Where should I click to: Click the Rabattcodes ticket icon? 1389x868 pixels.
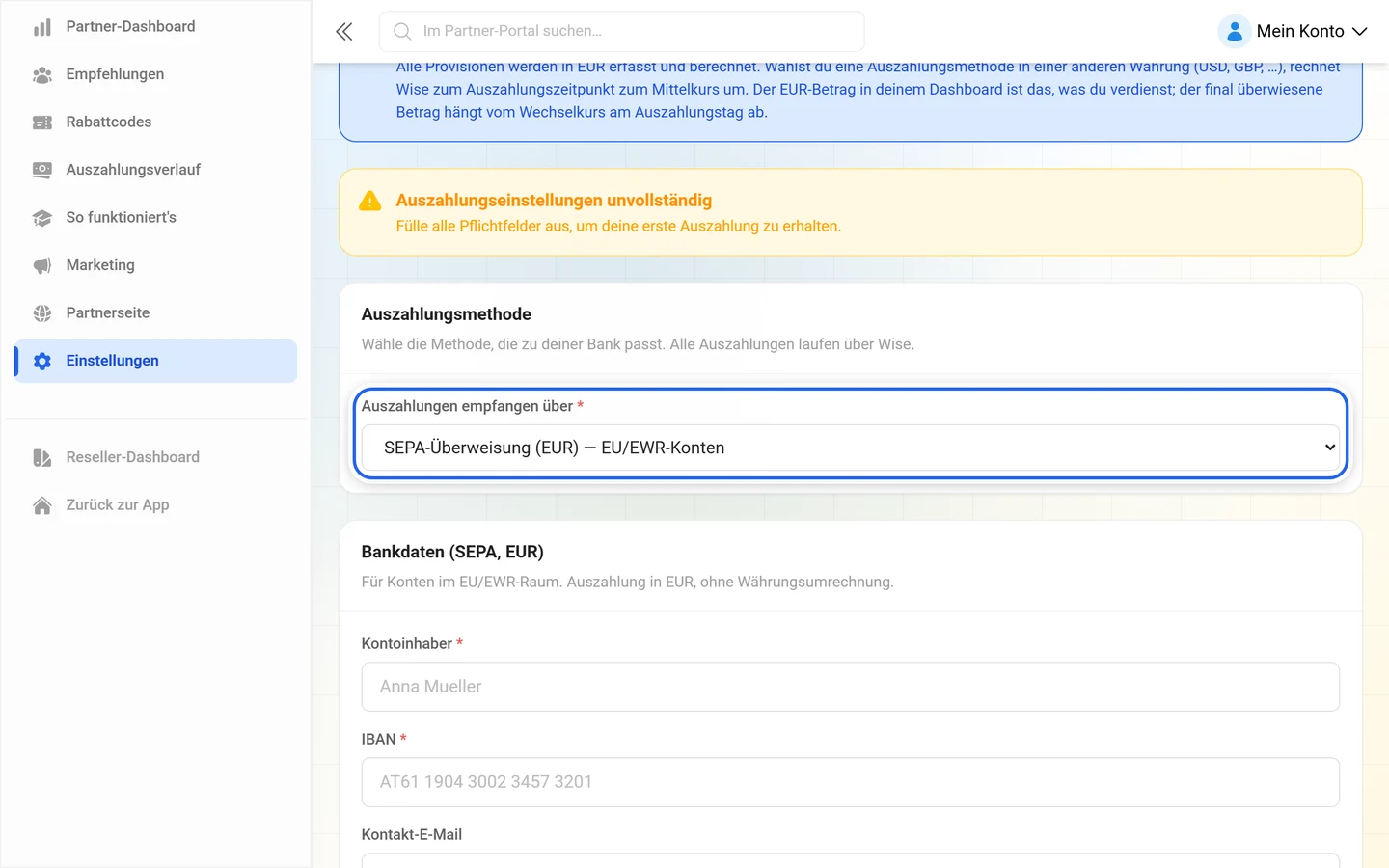42,122
